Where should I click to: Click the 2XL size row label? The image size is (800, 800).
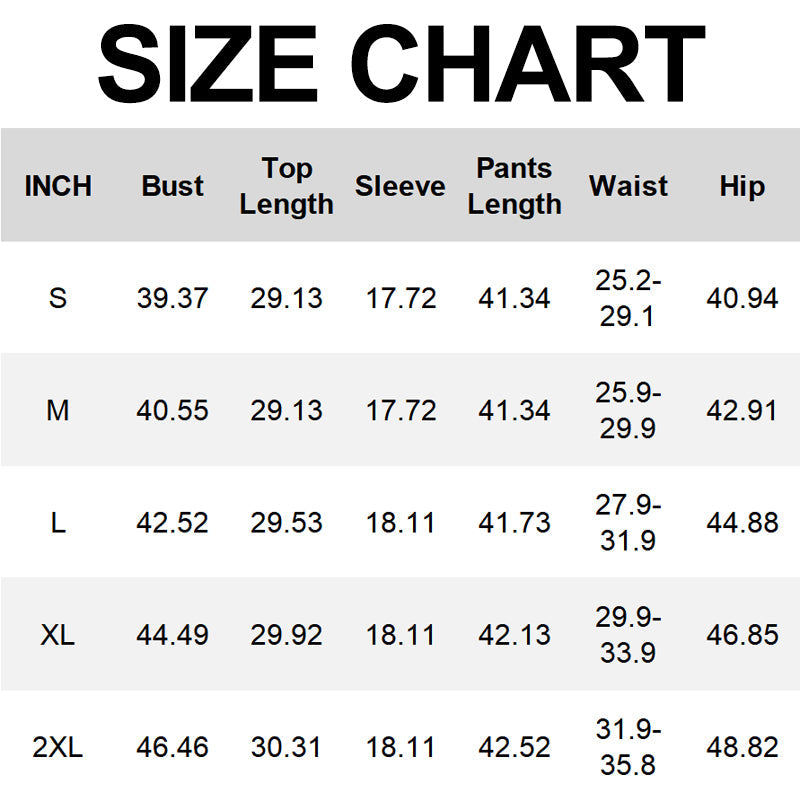58,747
